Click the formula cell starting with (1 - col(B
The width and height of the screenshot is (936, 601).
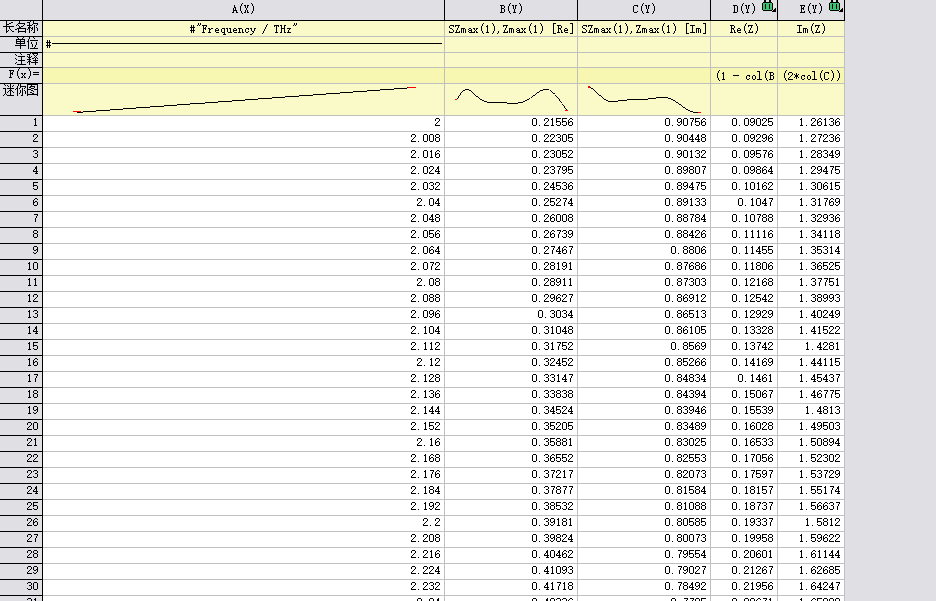point(744,76)
